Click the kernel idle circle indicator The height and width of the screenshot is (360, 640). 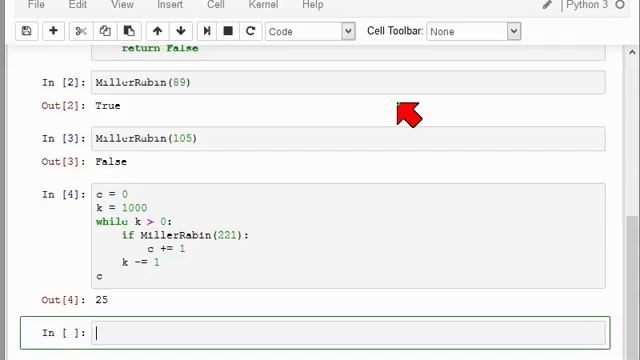(x=620, y=5)
